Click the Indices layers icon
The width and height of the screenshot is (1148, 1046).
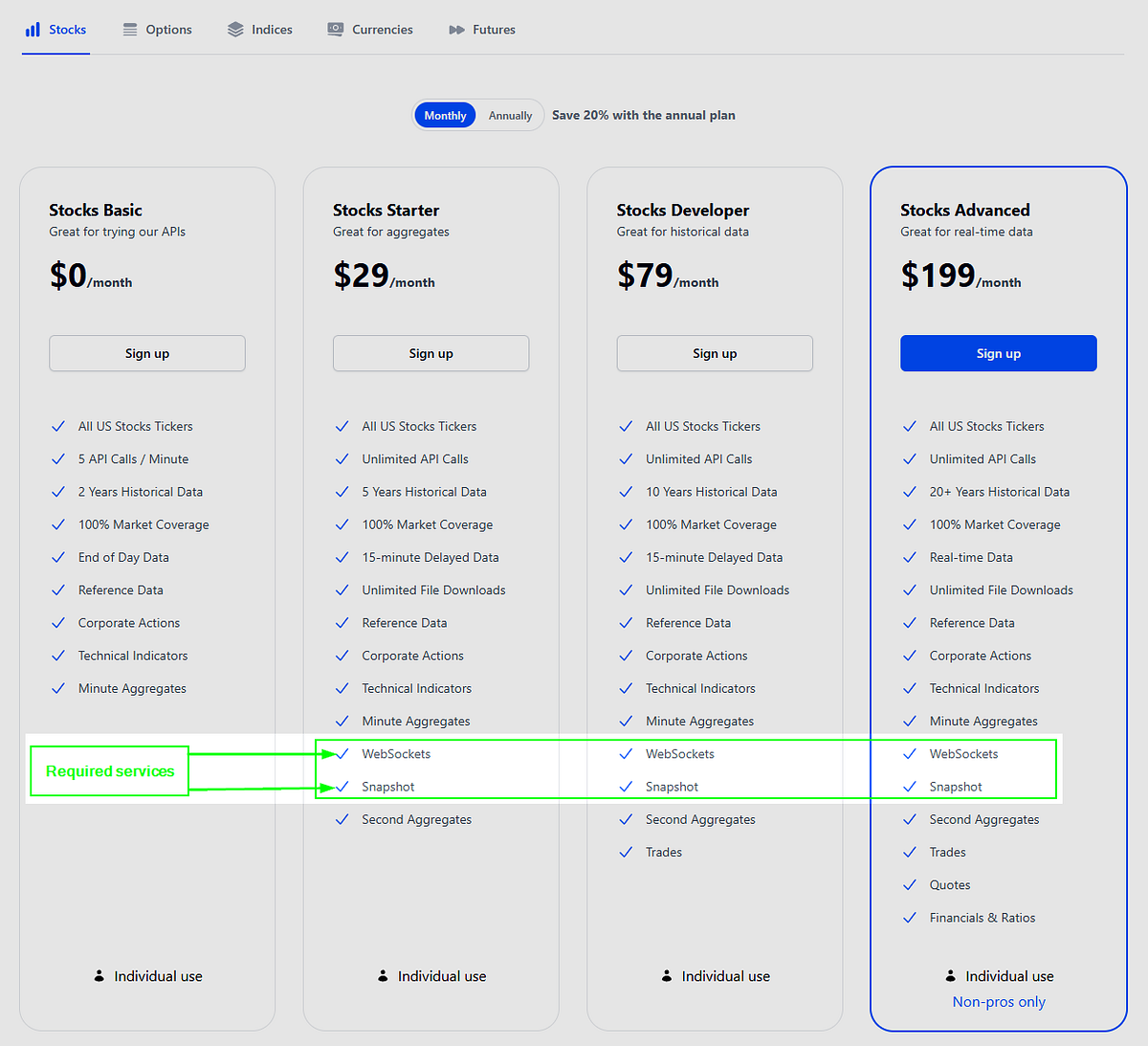coord(235,30)
